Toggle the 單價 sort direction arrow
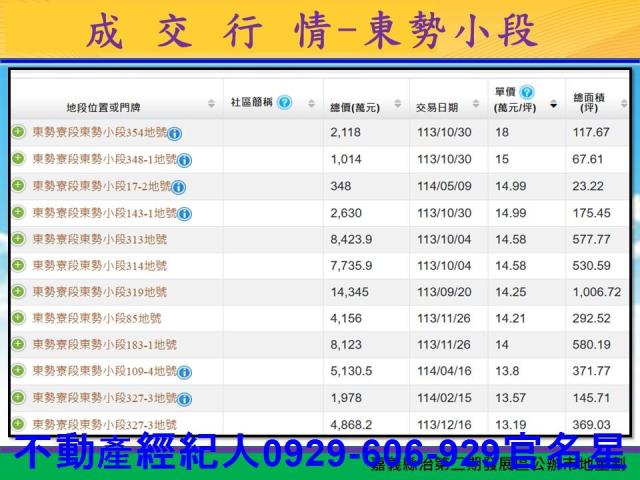 click(554, 105)
